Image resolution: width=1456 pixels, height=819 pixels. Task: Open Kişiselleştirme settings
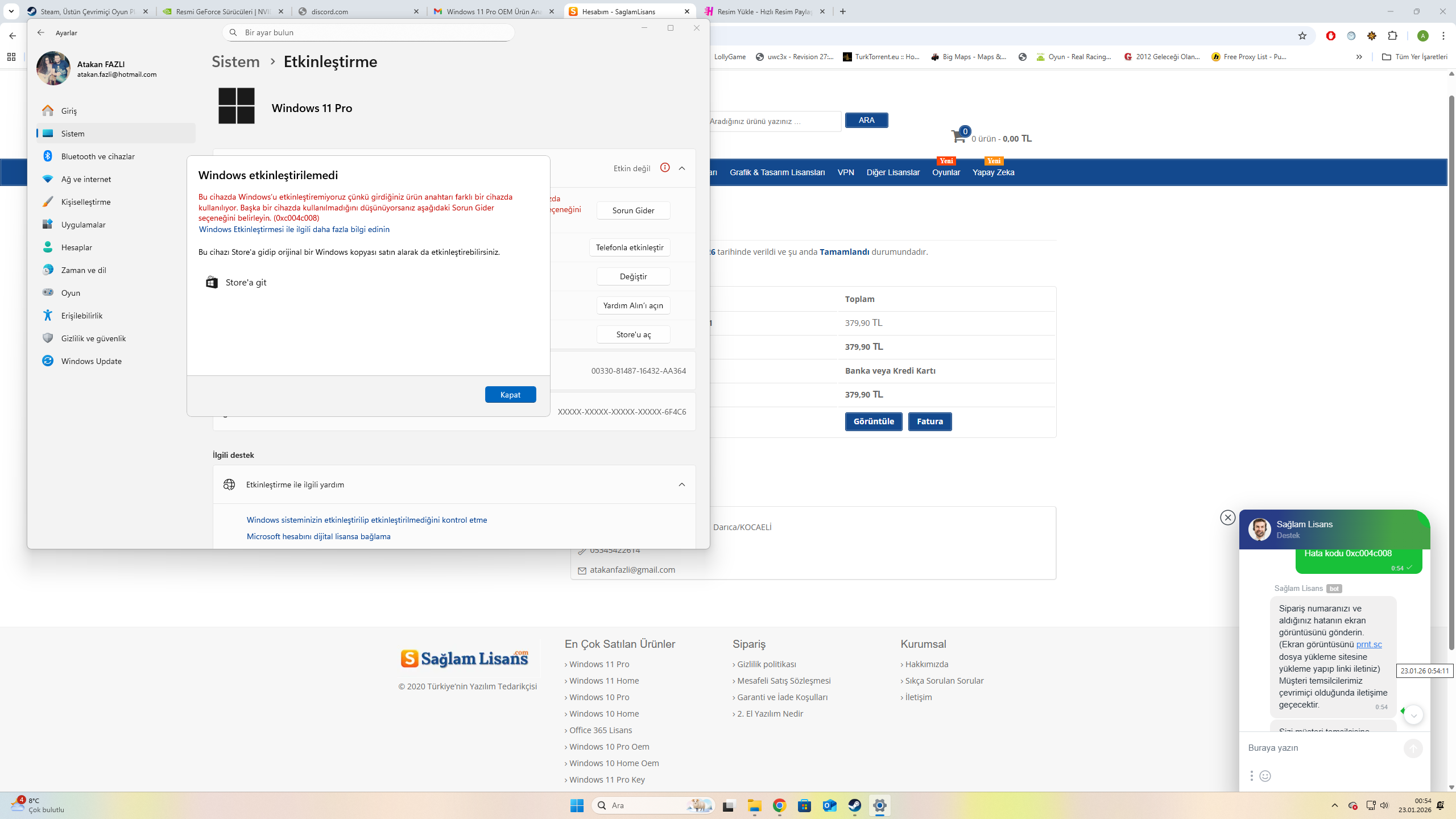pyautogui.click(x=116, y=202)
